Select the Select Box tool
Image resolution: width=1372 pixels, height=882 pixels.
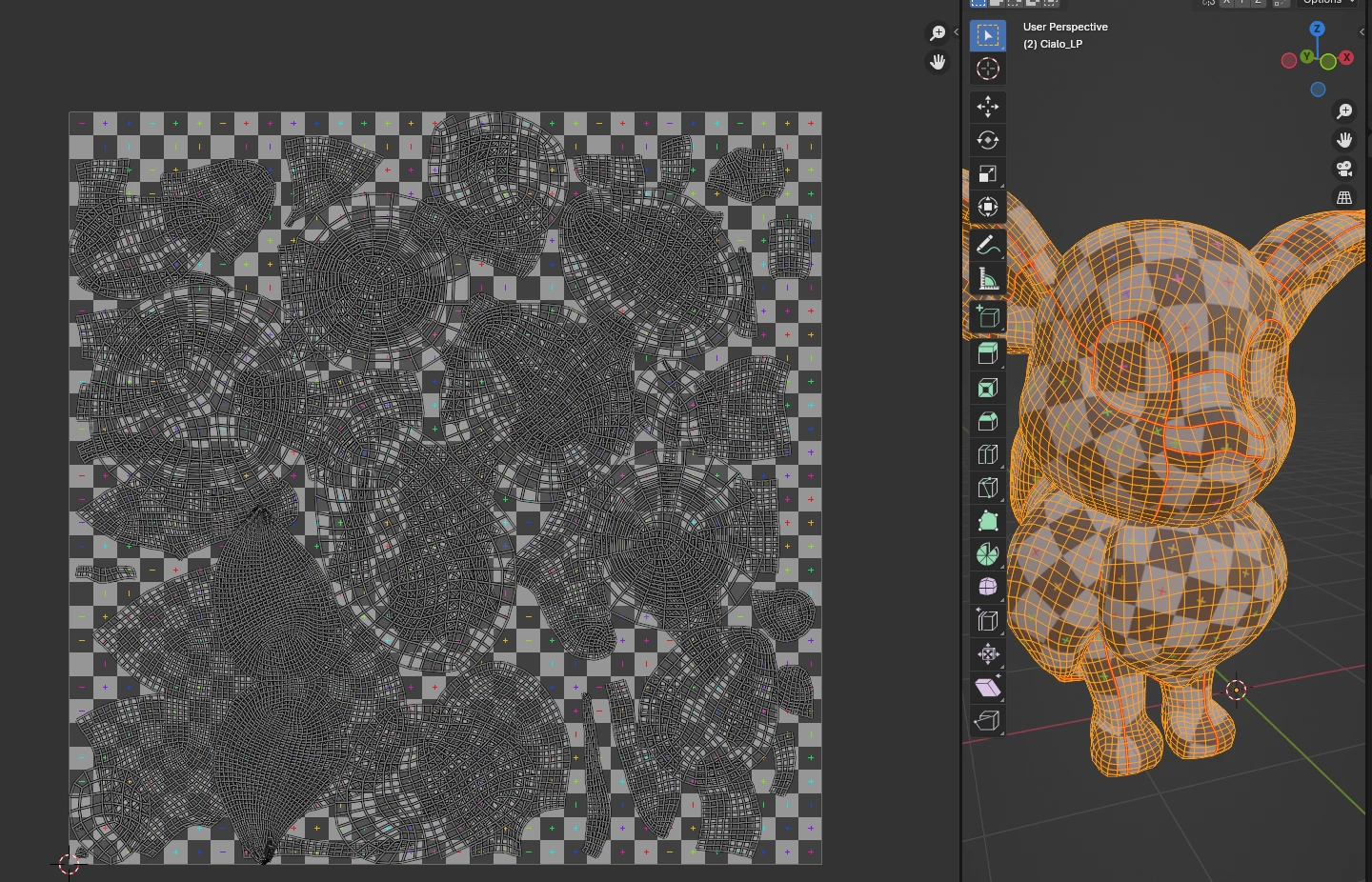coord(988,35)
